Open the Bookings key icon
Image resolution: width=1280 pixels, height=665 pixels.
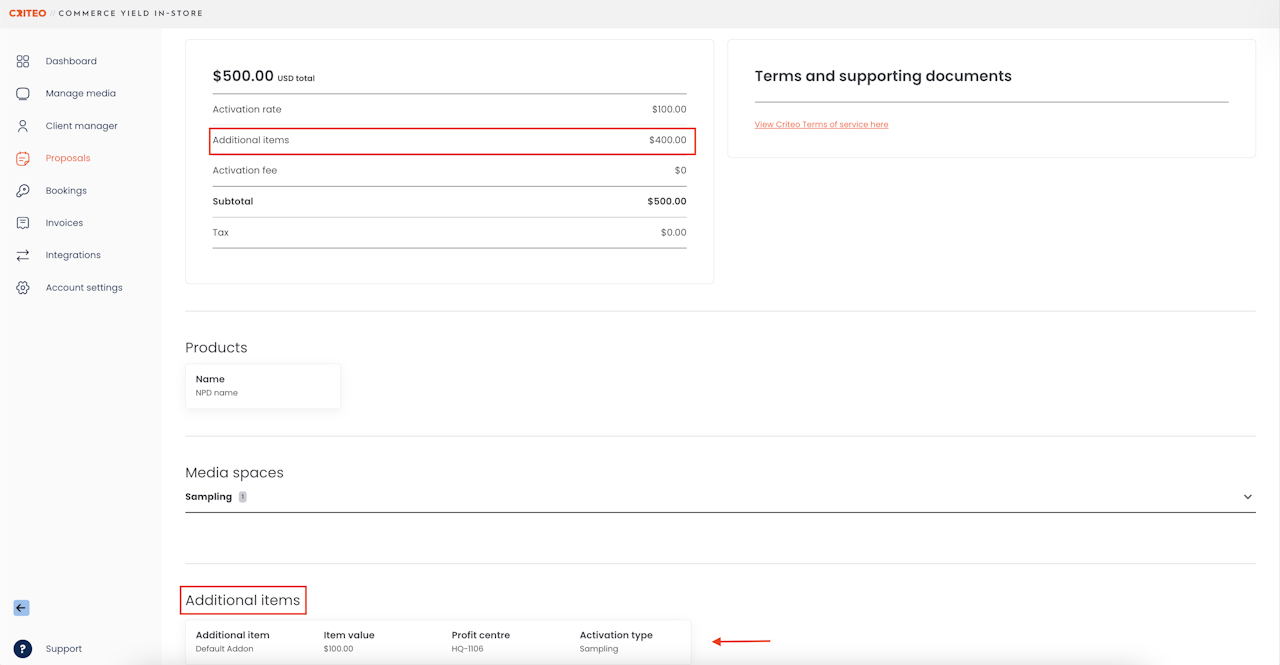pos(23,190)
